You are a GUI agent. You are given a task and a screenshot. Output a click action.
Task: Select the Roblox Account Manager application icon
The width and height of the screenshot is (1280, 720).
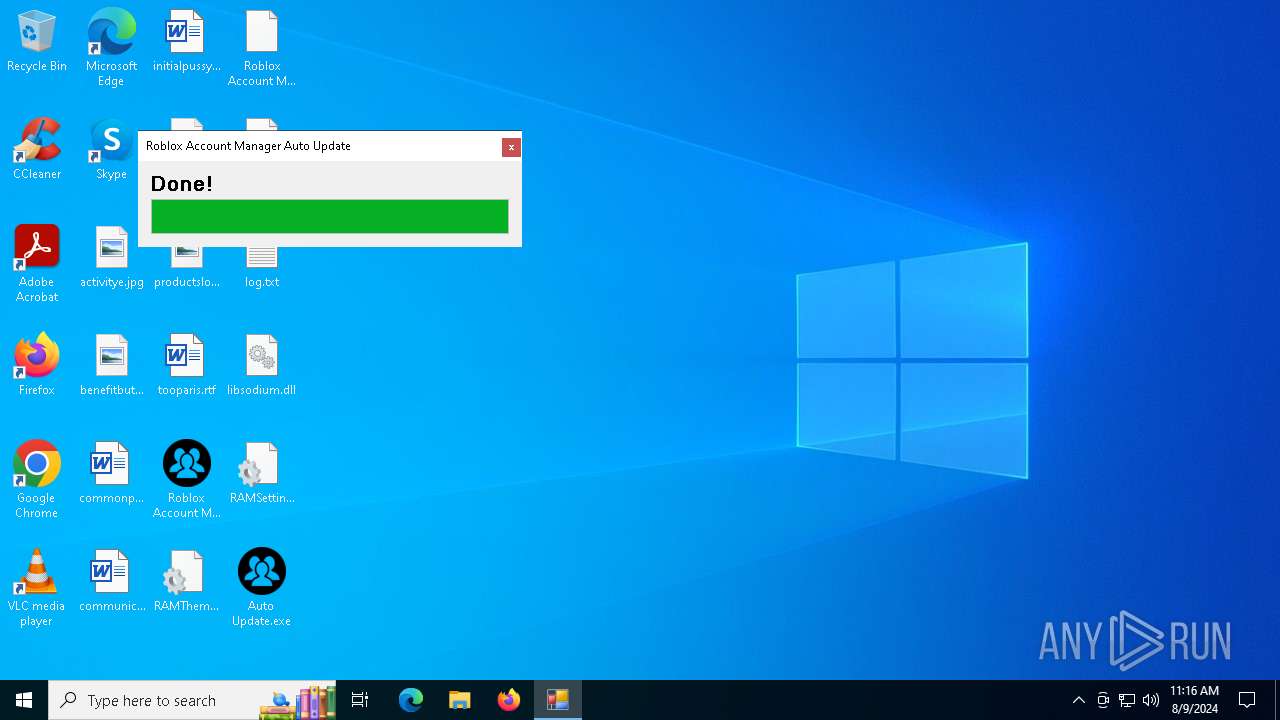(186, 479)
